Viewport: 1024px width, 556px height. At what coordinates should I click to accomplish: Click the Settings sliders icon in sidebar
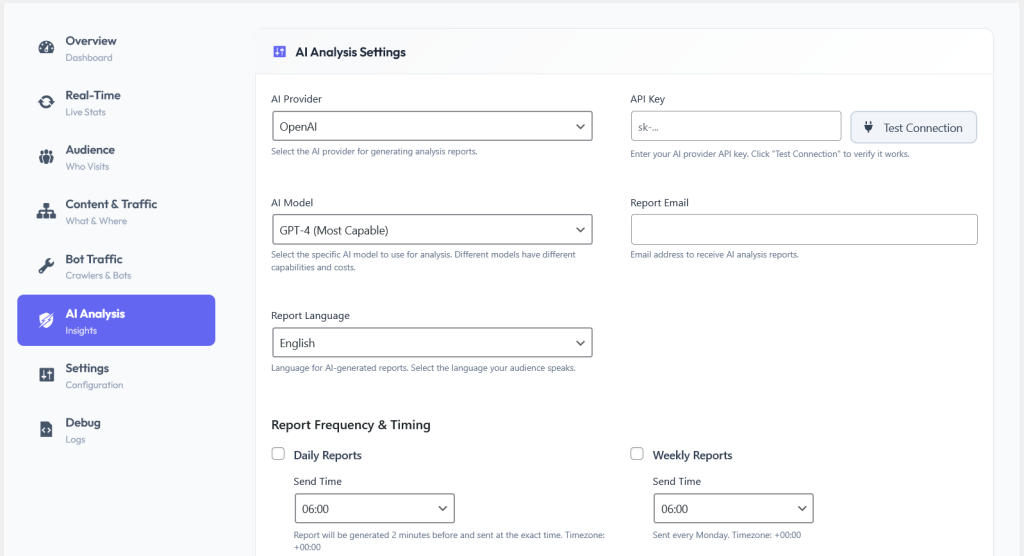46,374
